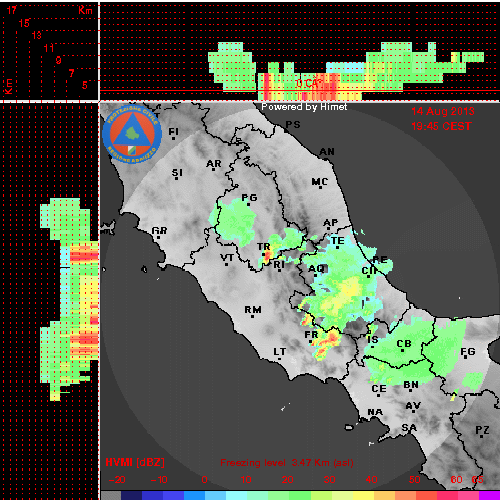Click the horizontal 'Km' unit label near 17

(85, 10)
